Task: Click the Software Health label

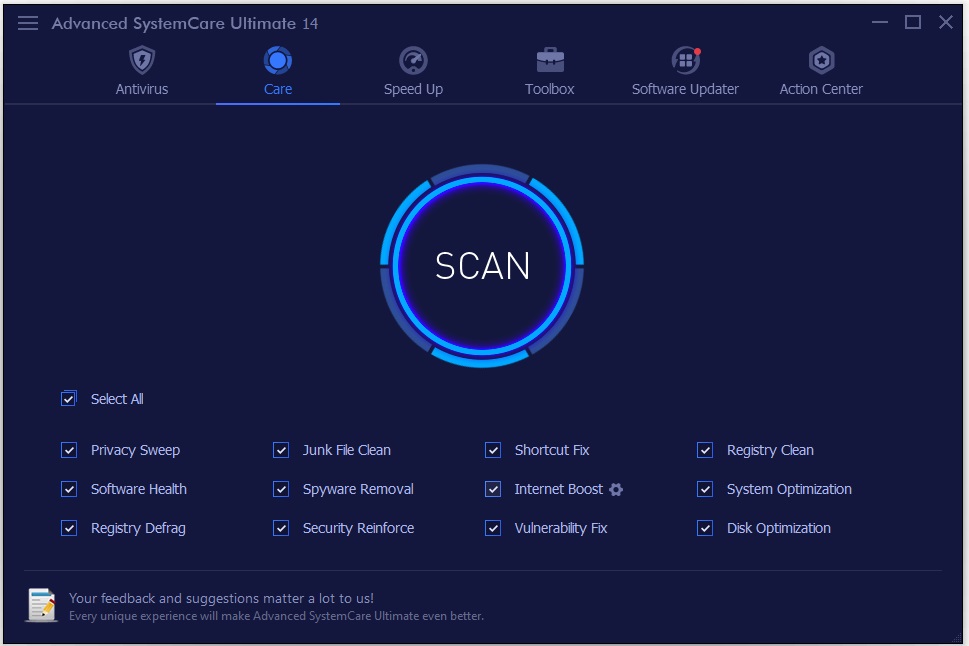Action: (x=138, y=489)
